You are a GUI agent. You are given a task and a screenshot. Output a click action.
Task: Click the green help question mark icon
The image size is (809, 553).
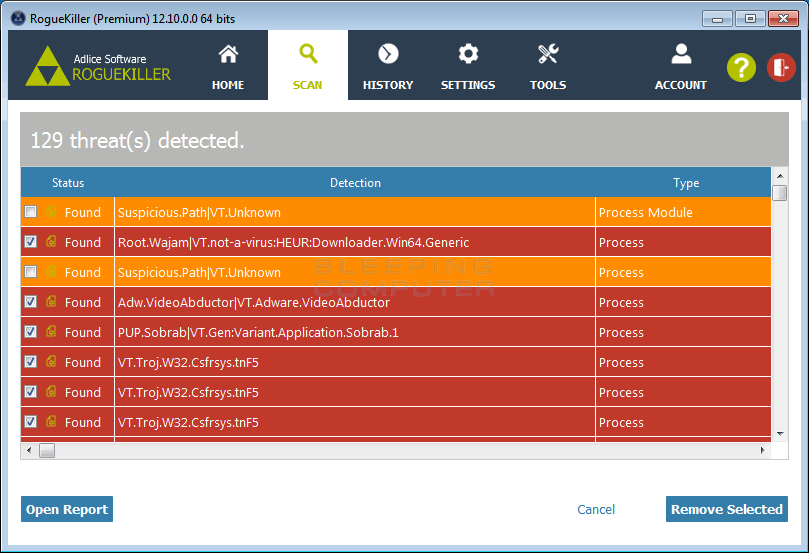click(x=741, y=68)
